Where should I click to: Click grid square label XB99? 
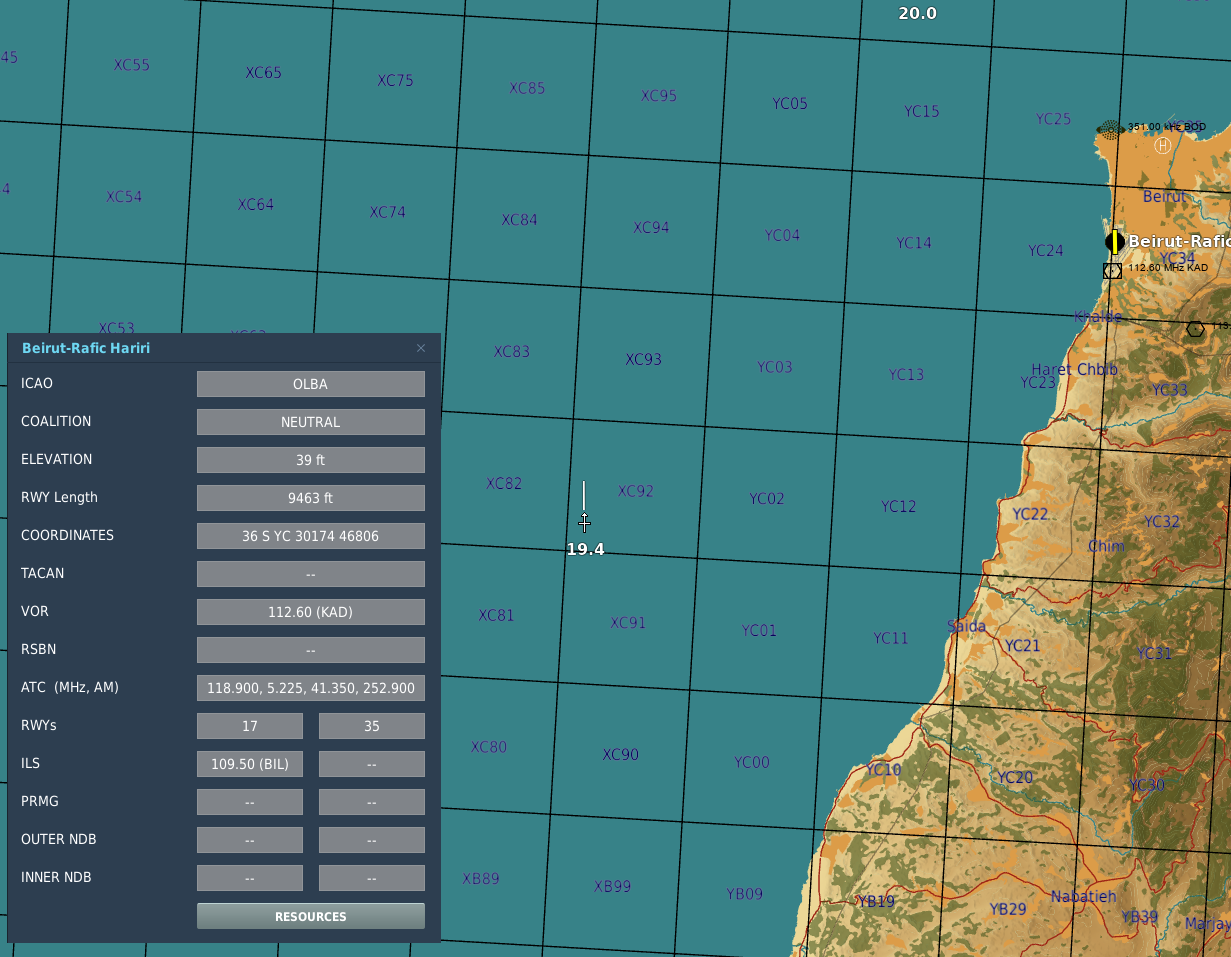[x=612, y=886]
